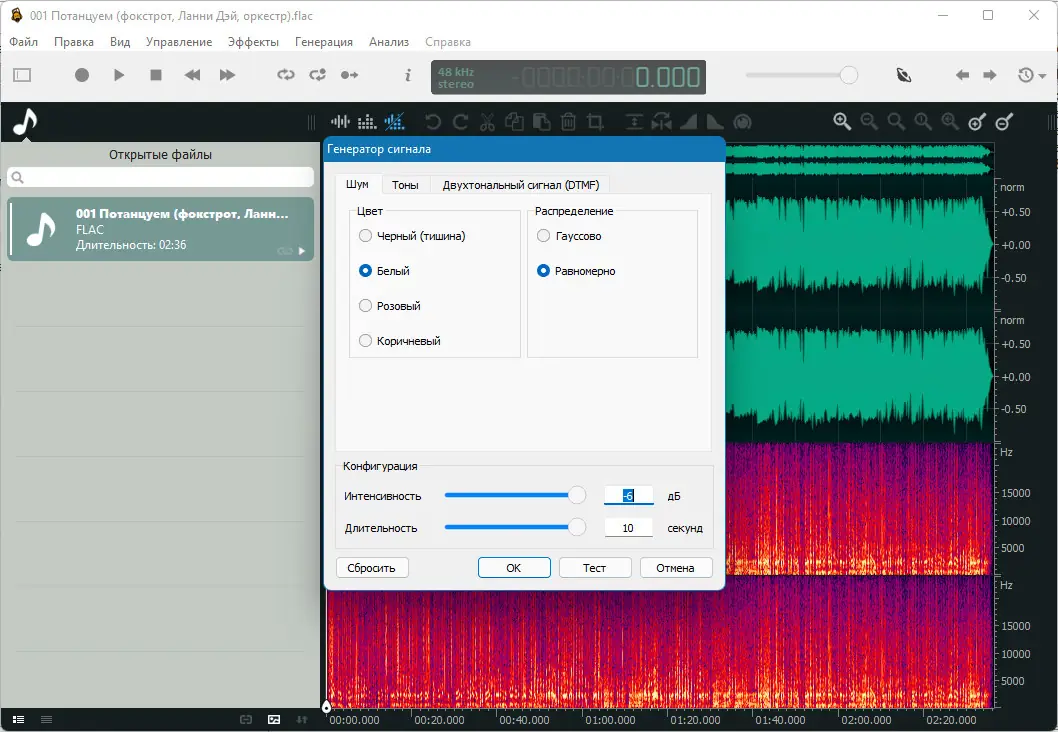
Task: Select the Коричневый noise option
Action: [x=366, y=341]
